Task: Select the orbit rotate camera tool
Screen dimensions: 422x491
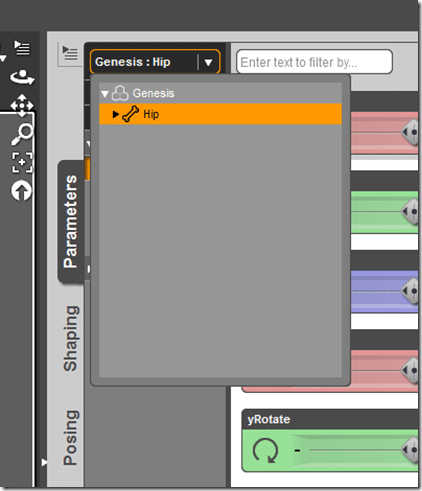Action: click(x=22, y=77)
